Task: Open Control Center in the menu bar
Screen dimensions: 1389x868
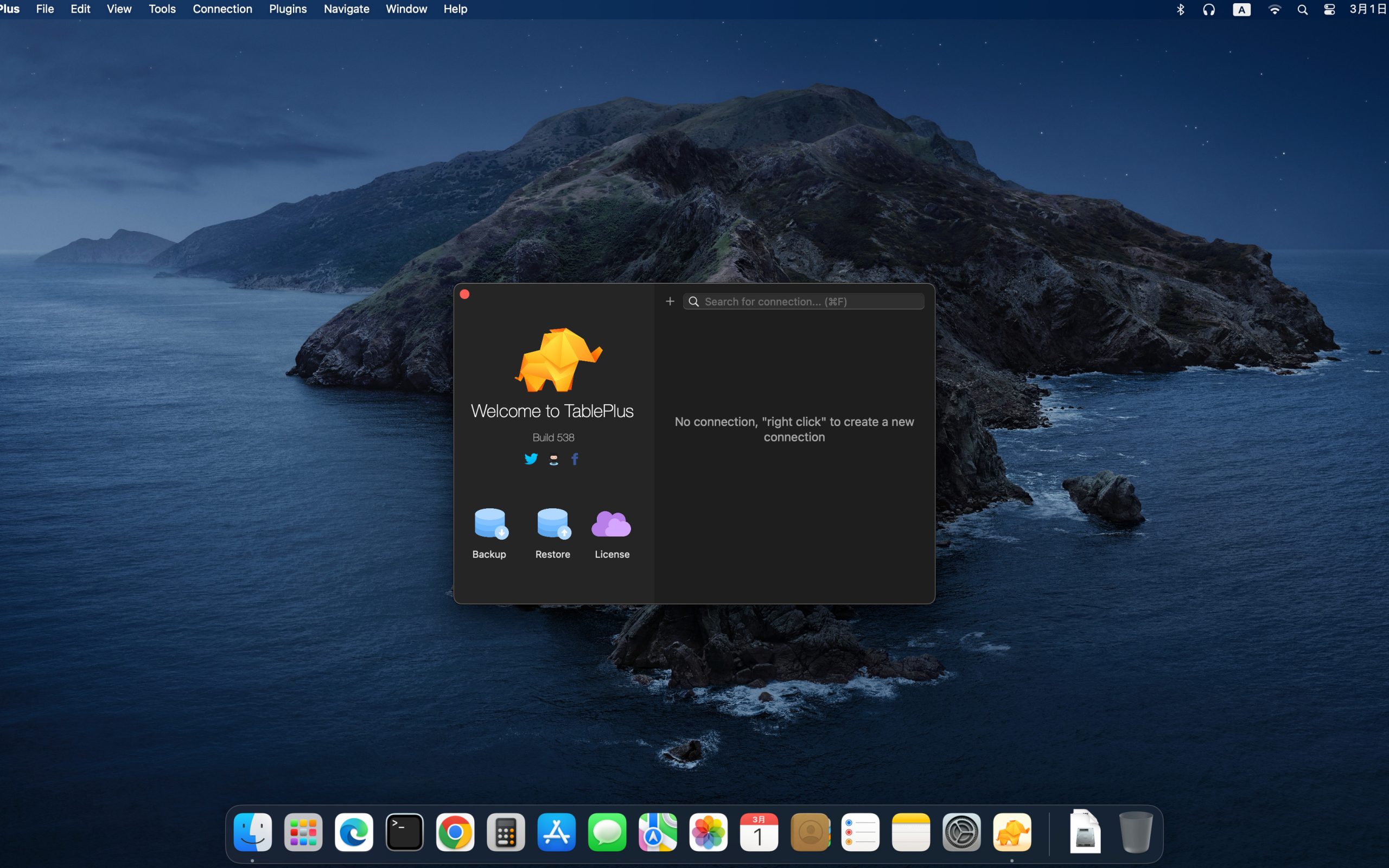Action: pos(1329,10)
